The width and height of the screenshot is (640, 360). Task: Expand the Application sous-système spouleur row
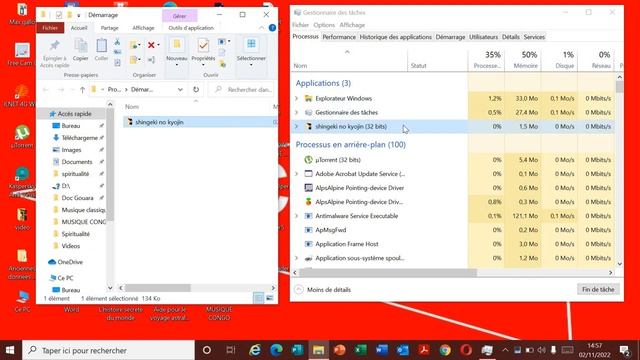[297, 258]
